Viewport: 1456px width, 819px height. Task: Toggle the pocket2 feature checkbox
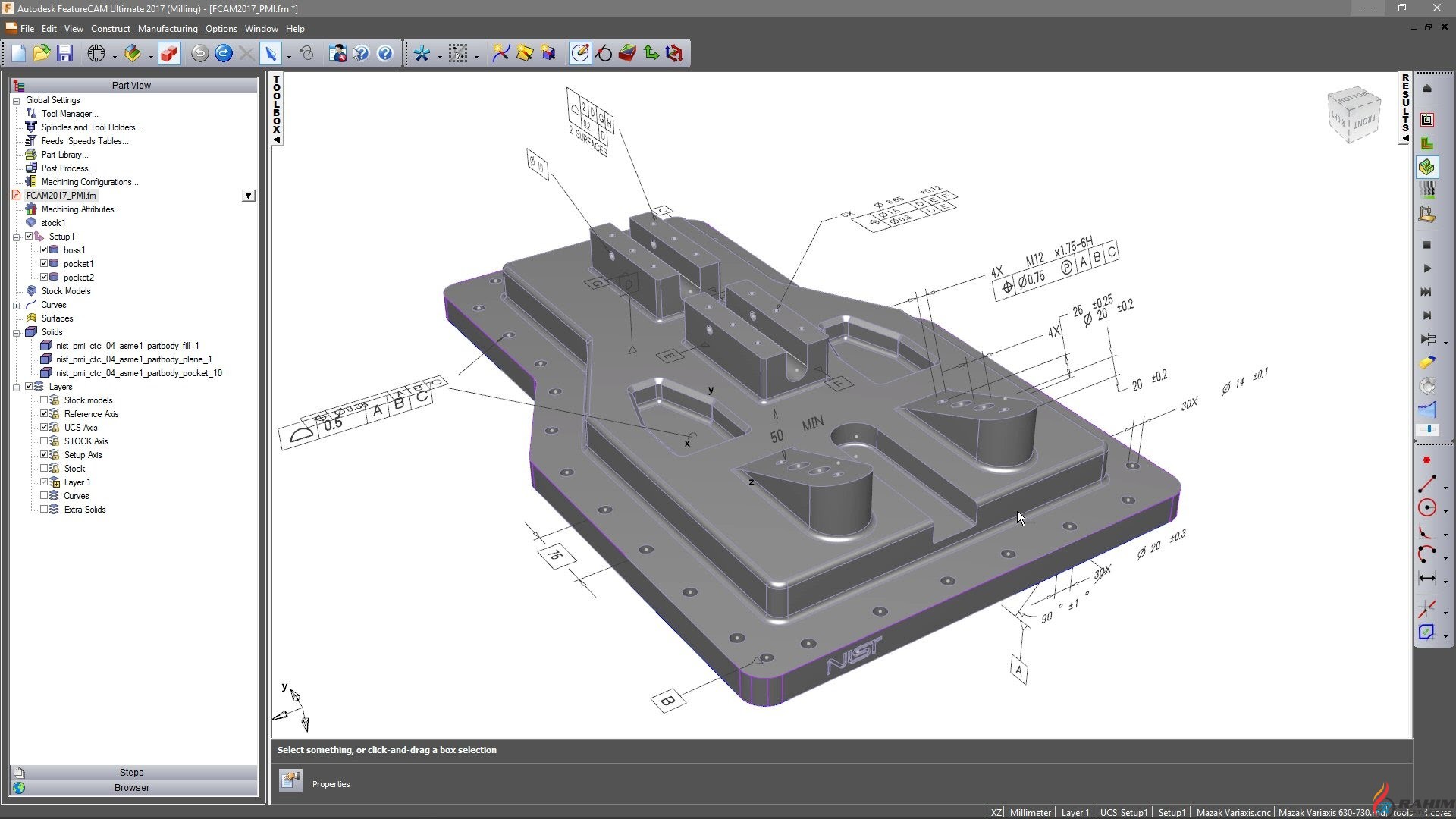[x=44, y=278]
